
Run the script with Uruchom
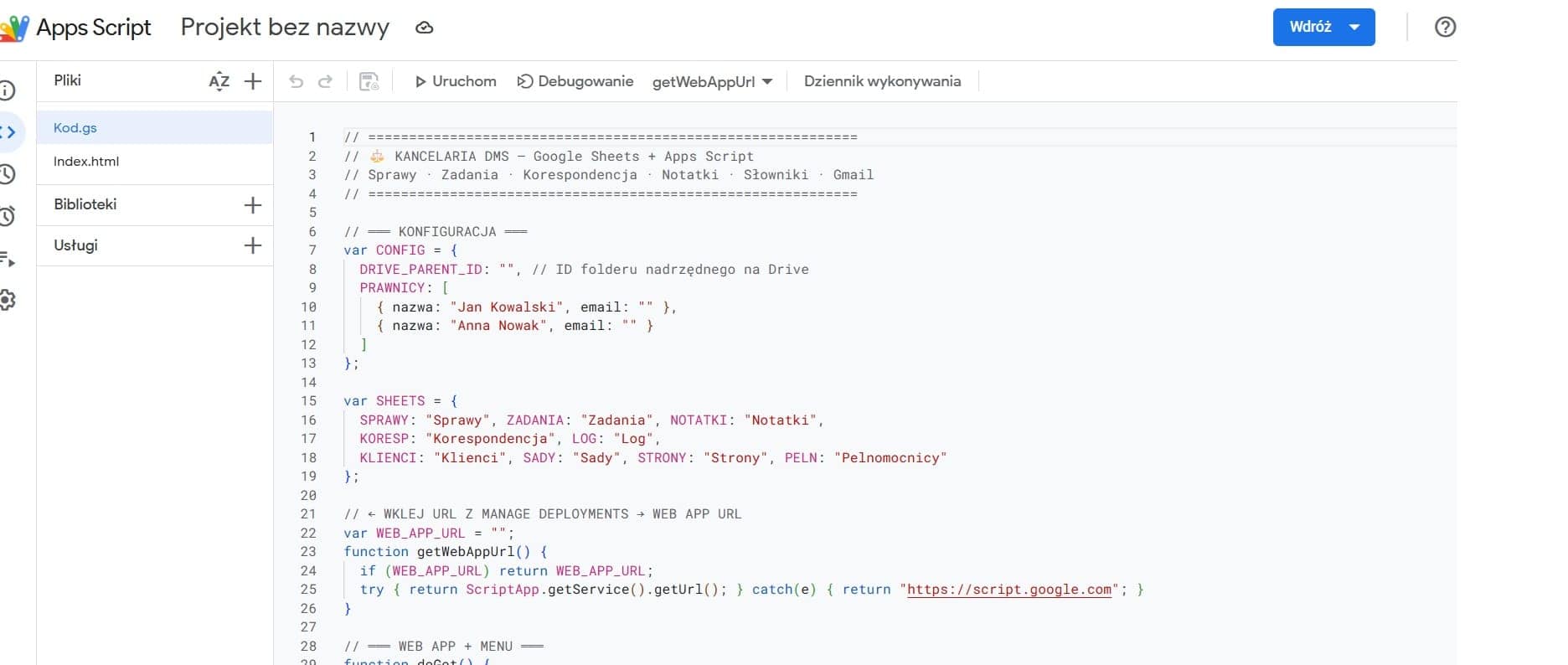click(456, 81)
